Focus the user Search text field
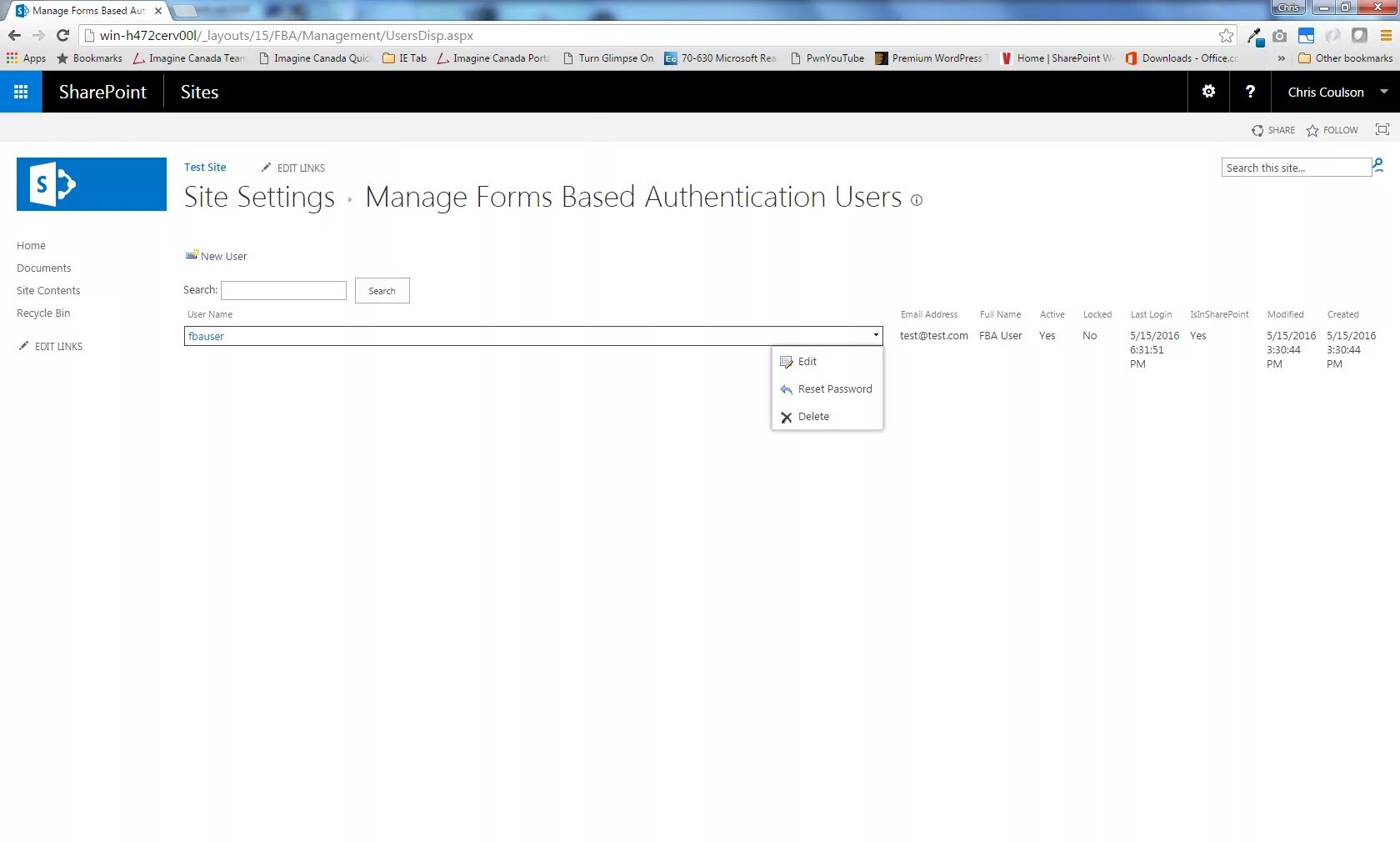Screen dimensions: 1400x842 tap(283, 290)
